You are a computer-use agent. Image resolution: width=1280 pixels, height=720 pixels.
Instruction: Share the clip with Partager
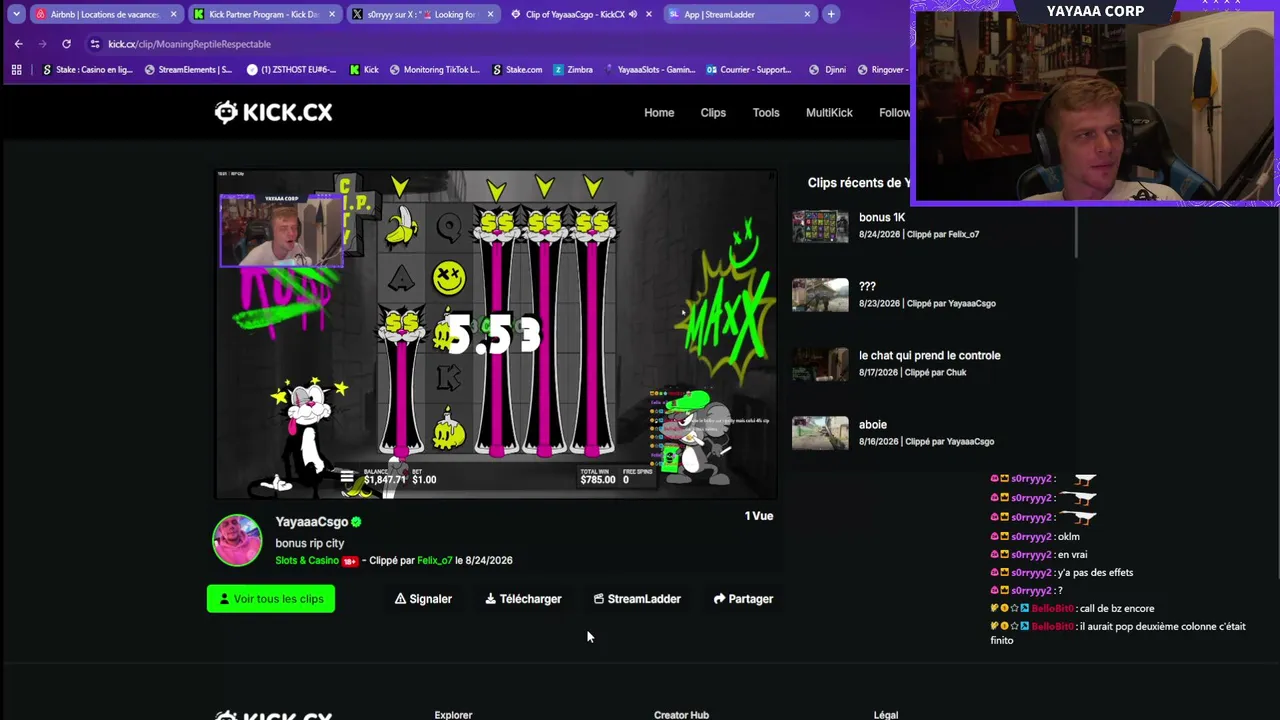tap(743, 599)
